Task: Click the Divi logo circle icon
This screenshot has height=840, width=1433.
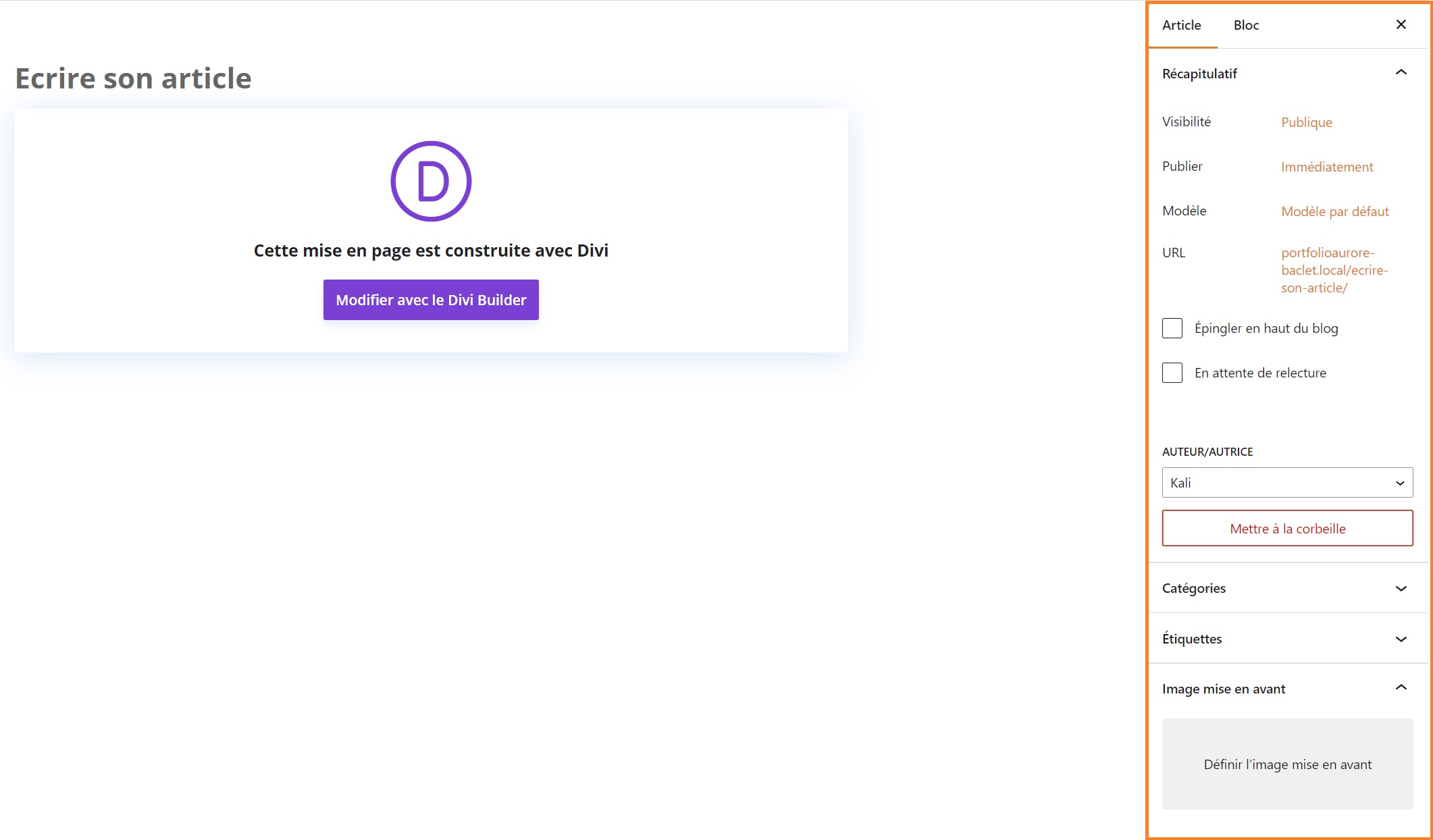Action: click(431, 181)
